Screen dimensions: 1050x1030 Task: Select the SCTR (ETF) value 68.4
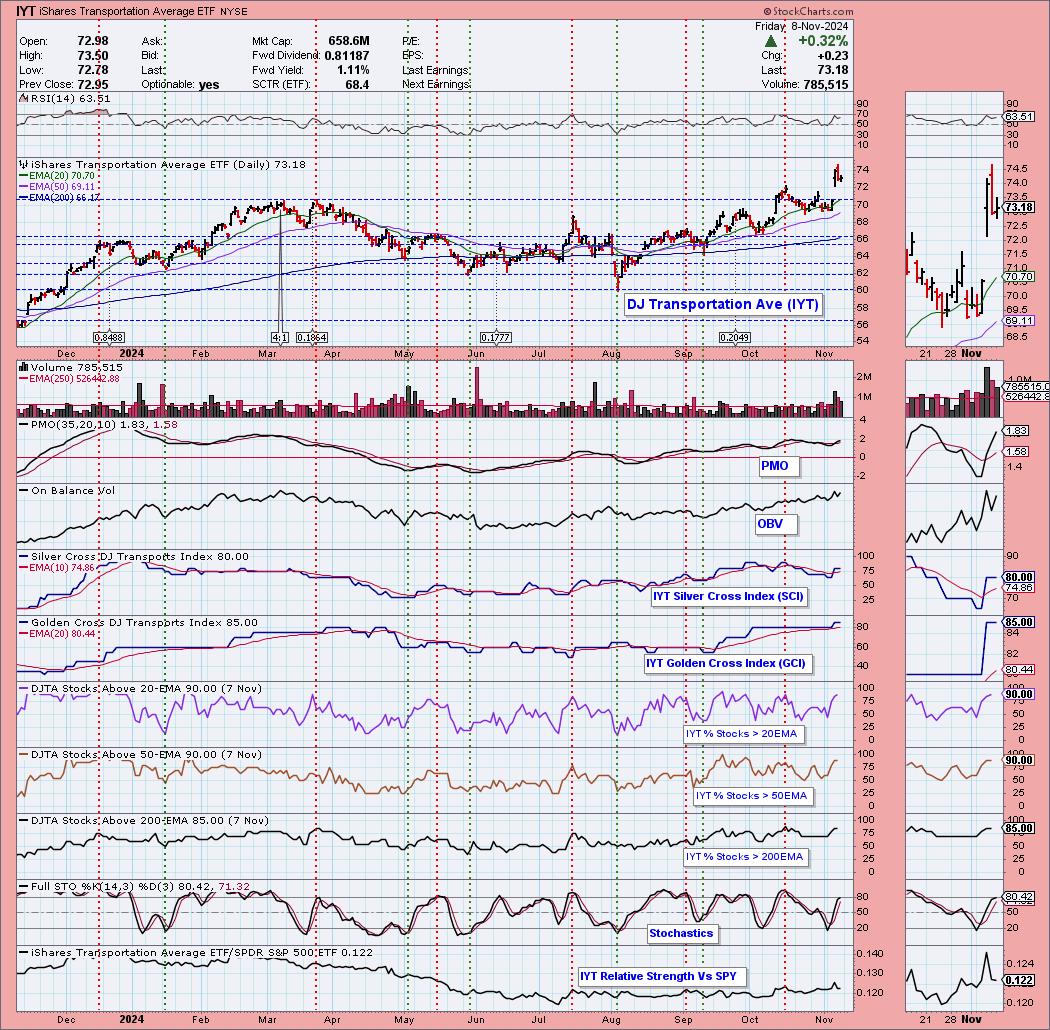pyautogui.click(x=357, y=84)
